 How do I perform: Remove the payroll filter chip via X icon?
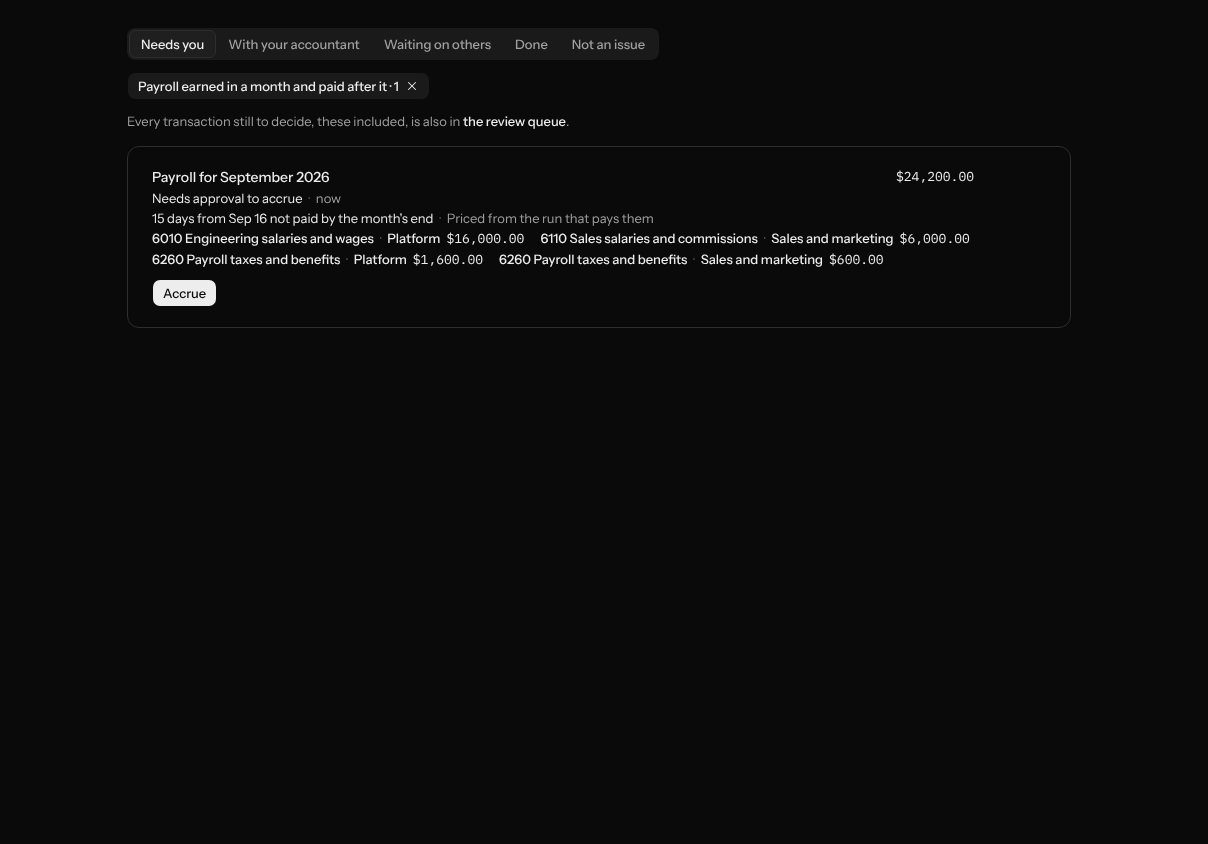pyautogui.click(x=412, y=86)
